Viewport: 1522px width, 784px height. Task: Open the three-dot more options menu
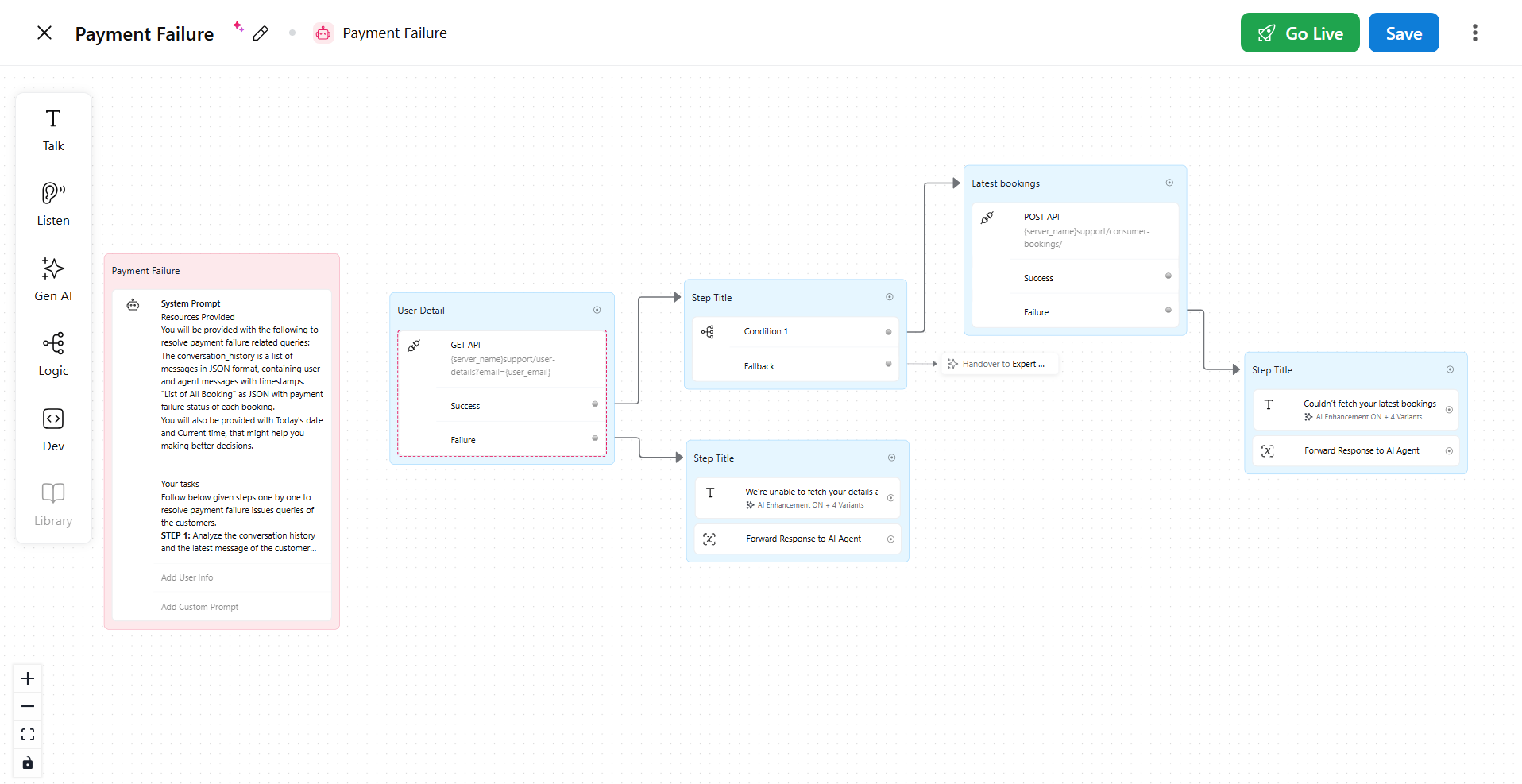point(1474,33)
